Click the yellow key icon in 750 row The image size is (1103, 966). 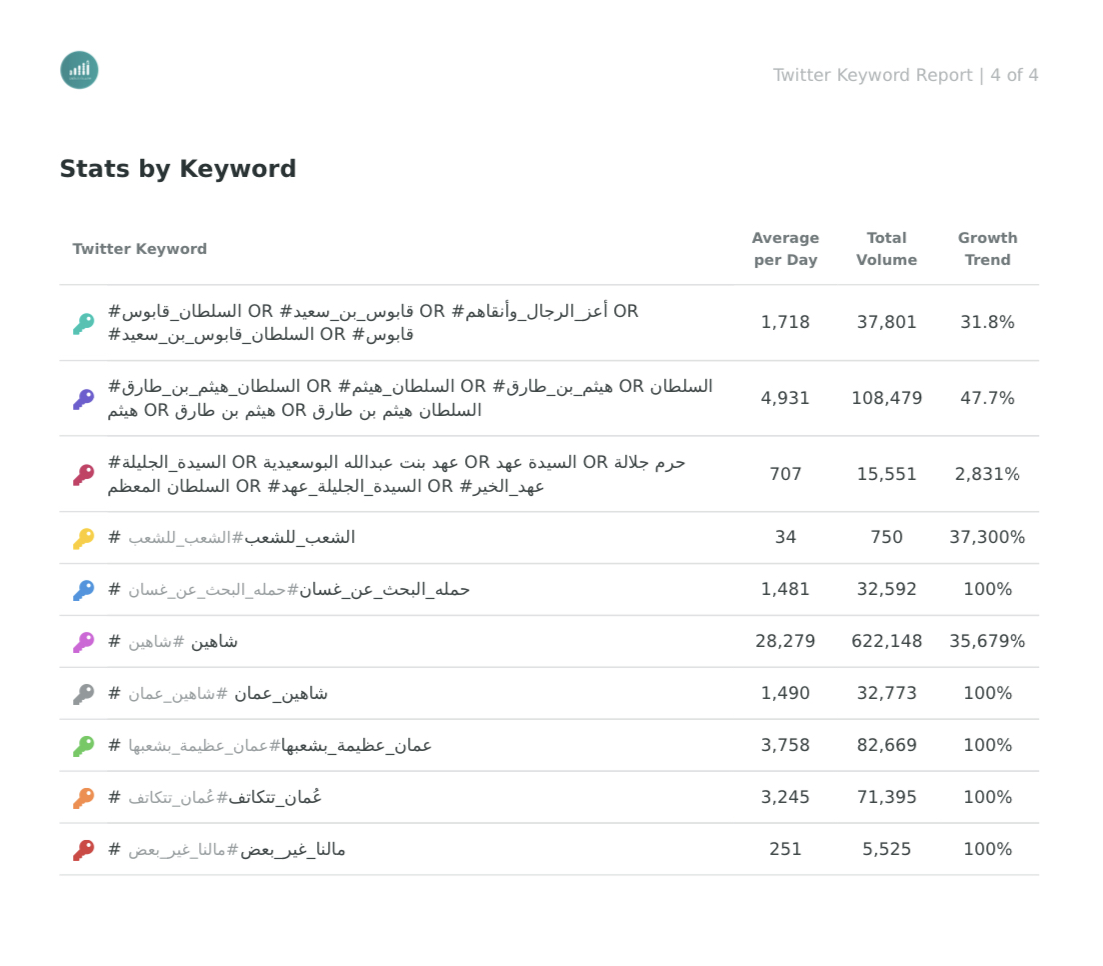84,538
